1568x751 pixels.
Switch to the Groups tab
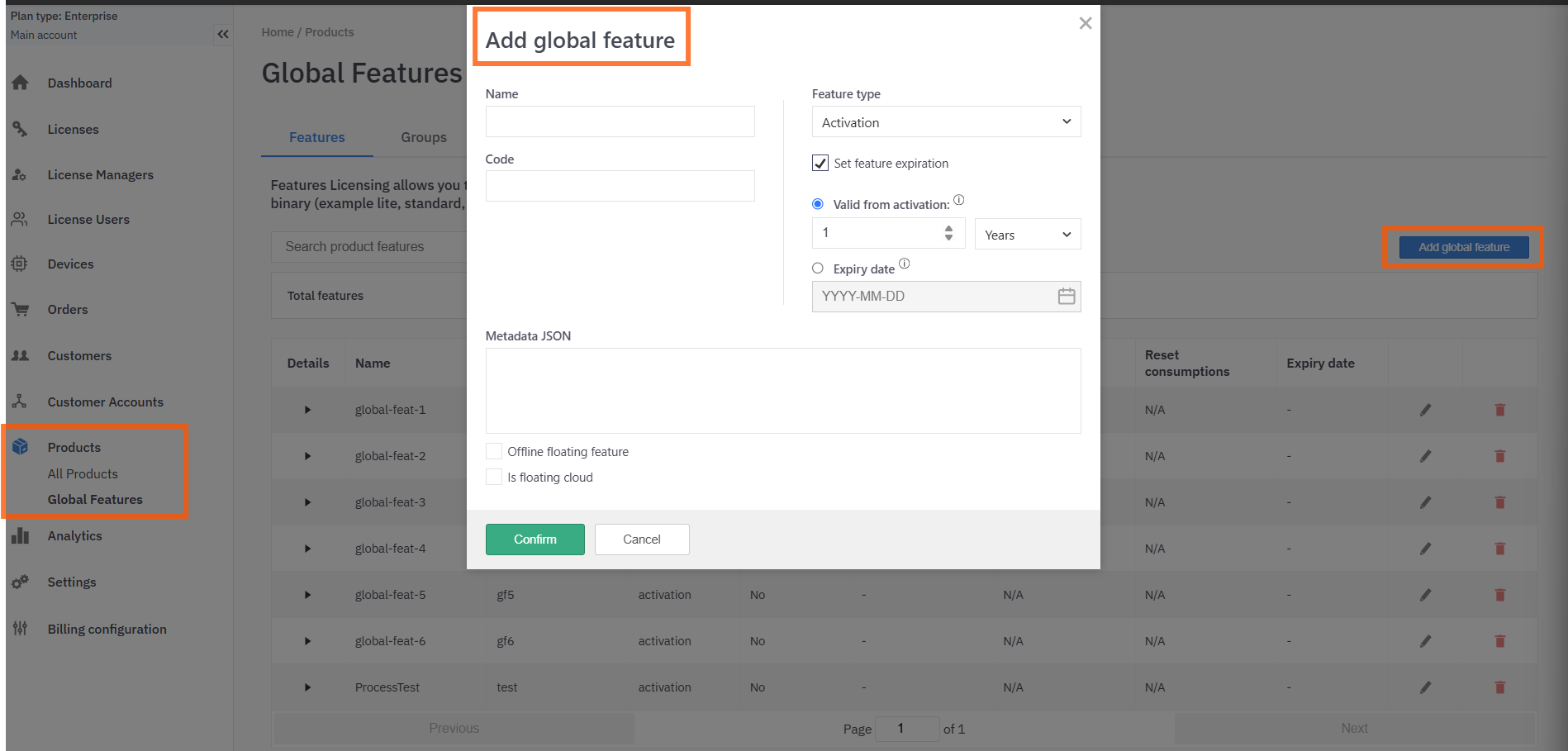(x=424, y=137)
